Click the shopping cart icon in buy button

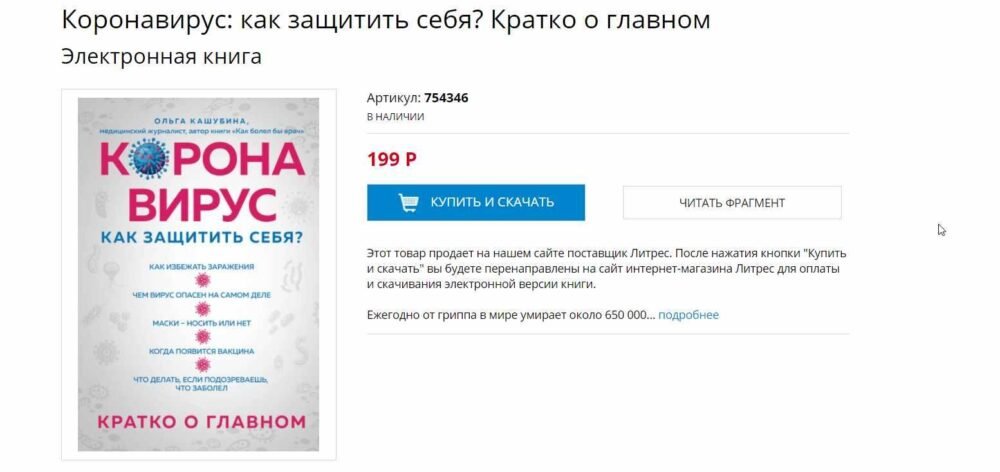pyautogui.click(x=408, y=203)
